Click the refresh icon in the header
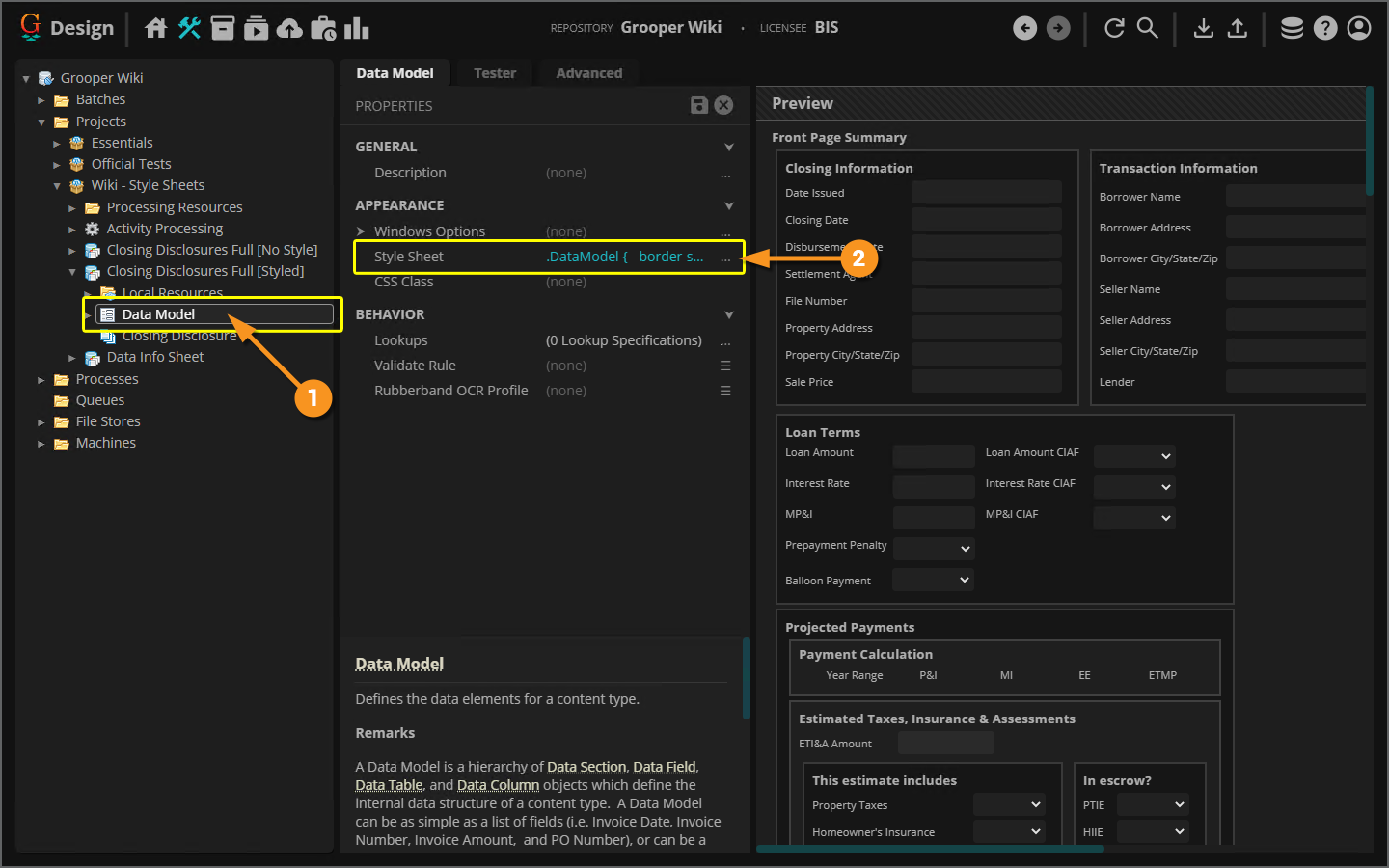This screenshot has height=868, width=1389. coord(1114,28)
